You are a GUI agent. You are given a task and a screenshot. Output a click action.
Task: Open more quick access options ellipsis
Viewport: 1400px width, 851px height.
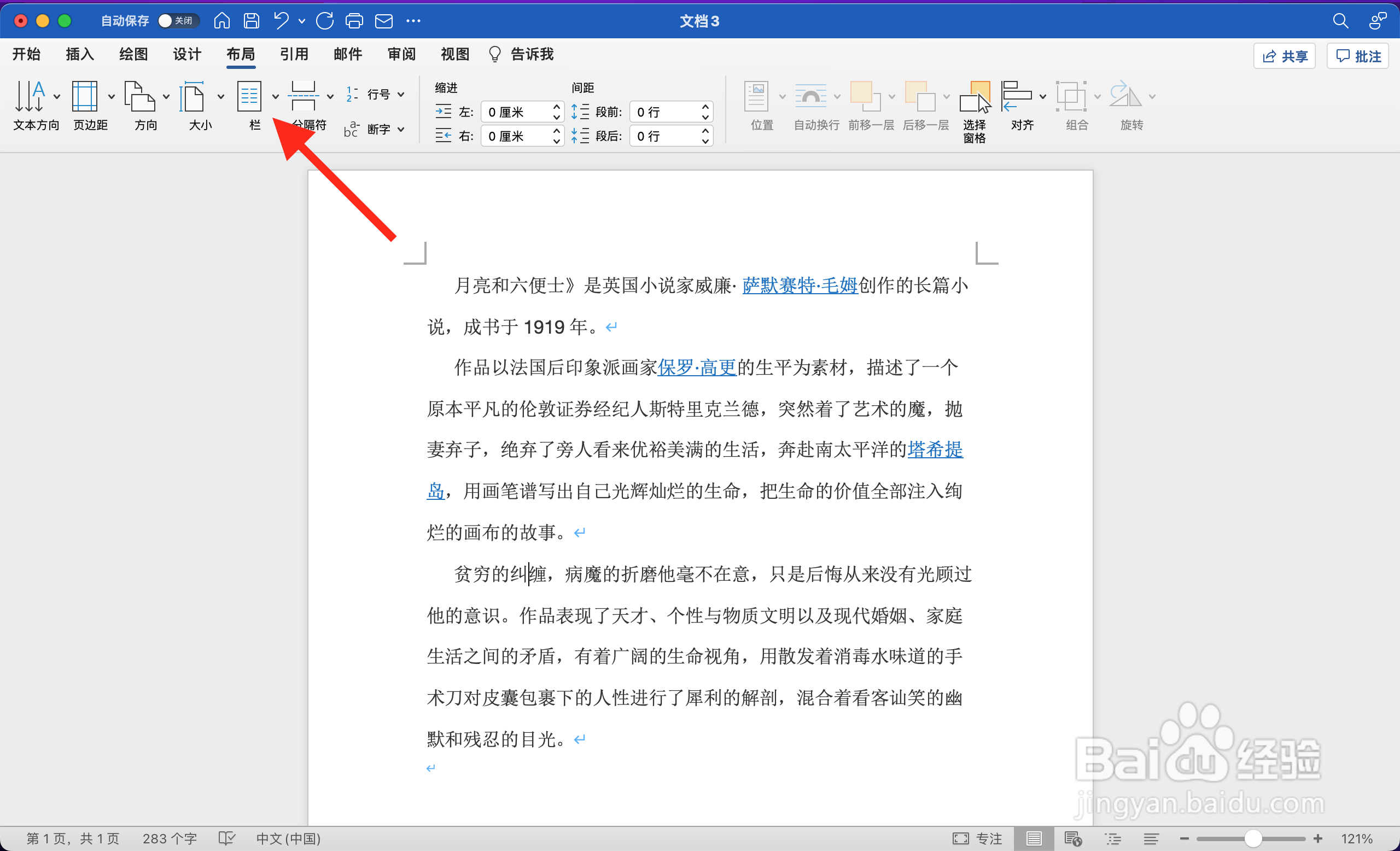point(413,21)
